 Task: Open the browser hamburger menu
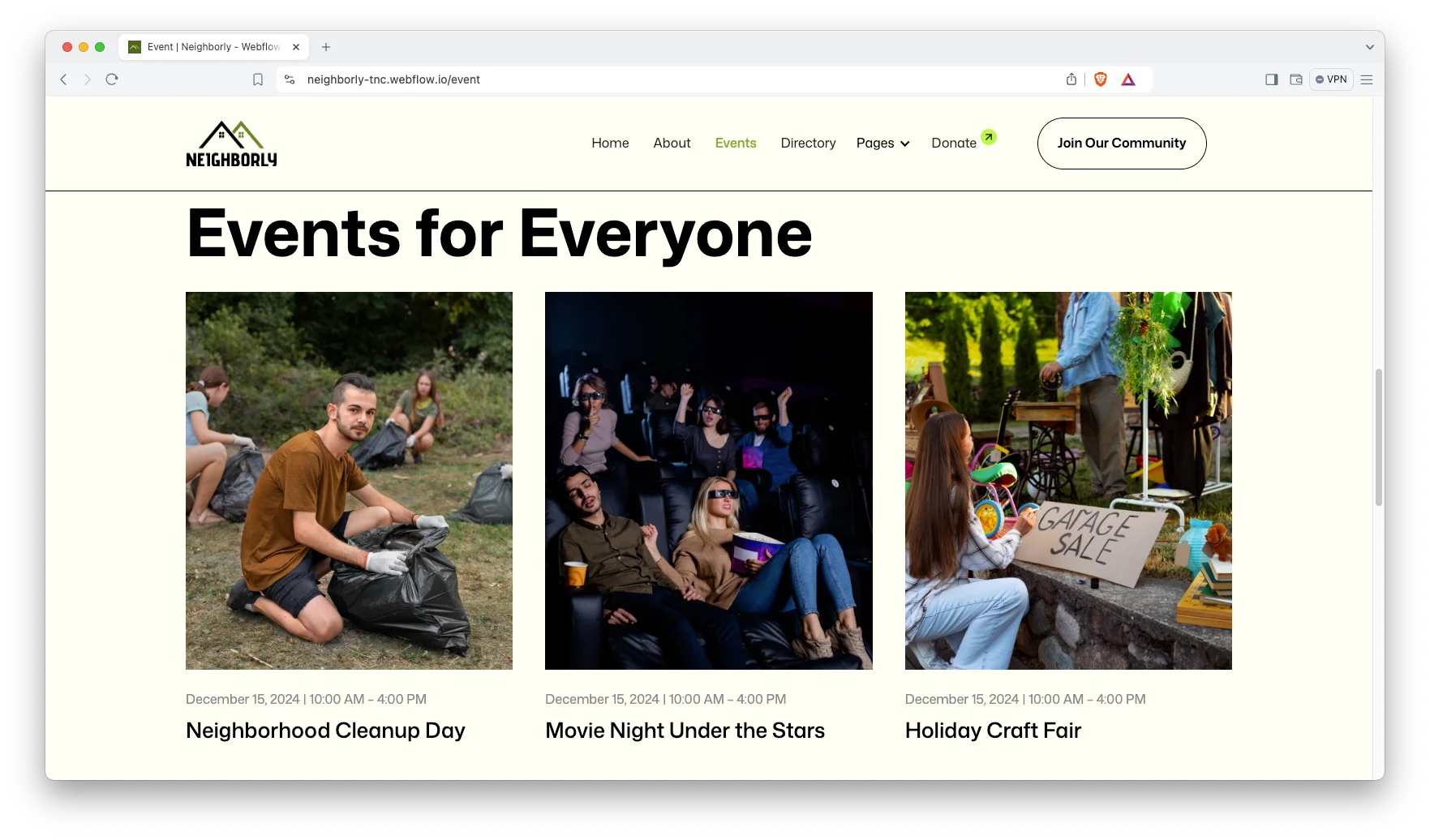coord(1367,79)
